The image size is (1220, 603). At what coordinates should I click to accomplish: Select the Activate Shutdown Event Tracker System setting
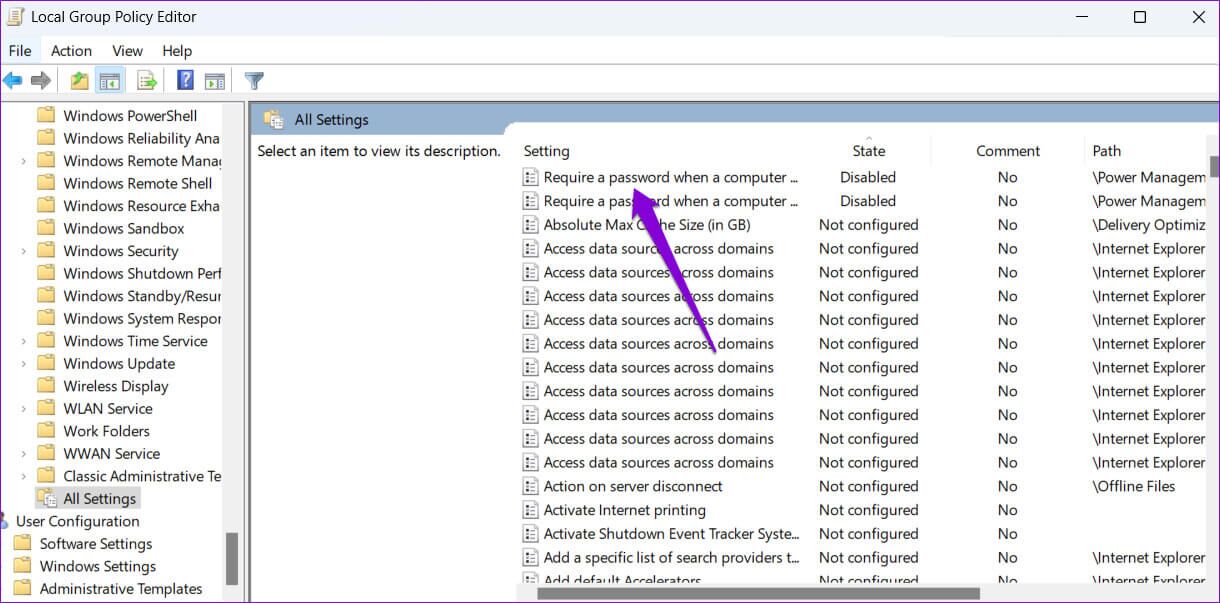point(671,534)
